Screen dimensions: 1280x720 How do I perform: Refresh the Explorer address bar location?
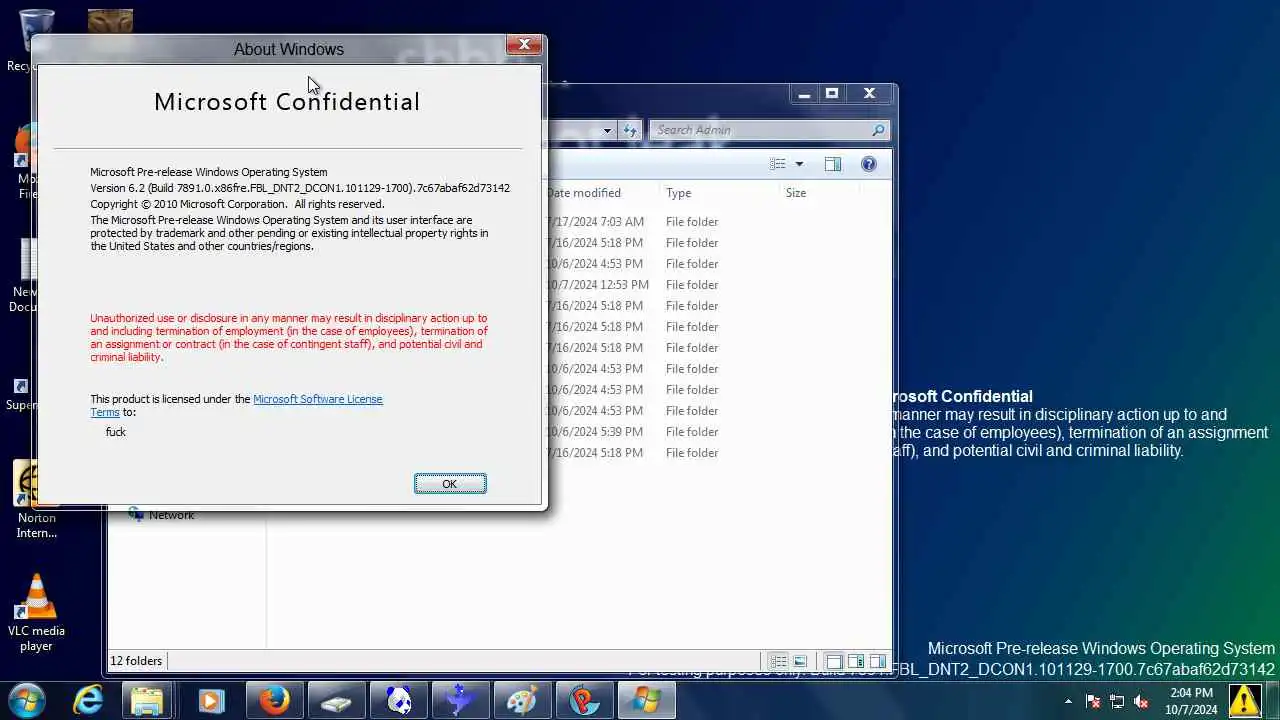tap(630, 130)
